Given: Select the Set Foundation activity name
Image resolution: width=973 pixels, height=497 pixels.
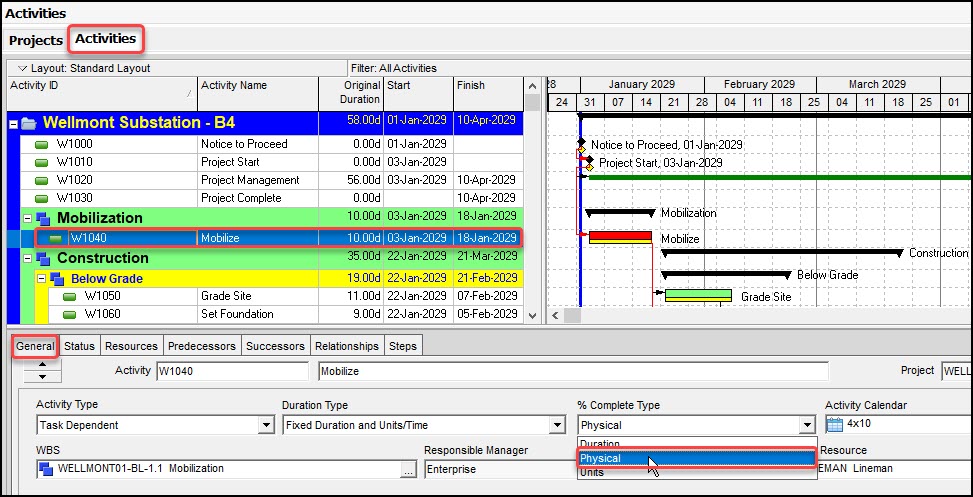Looking at the screenshot, I should pos(237,314).
